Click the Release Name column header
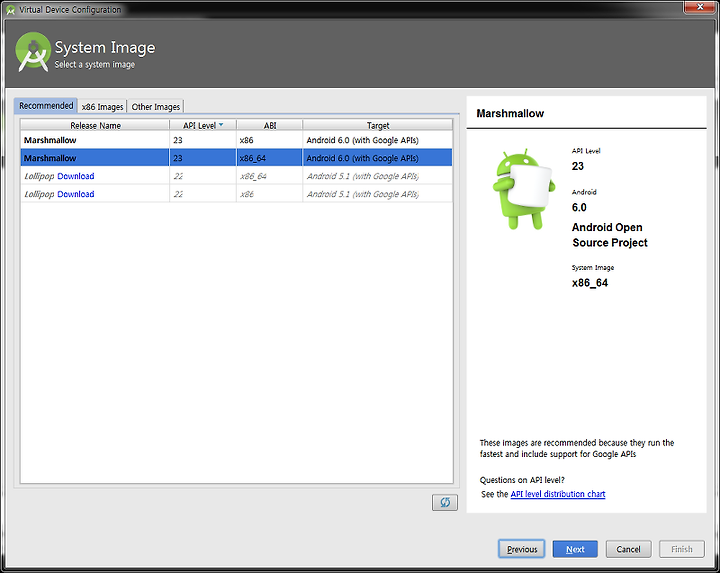The width and height of the screenshot is (720, 573). tap(95, 125)
